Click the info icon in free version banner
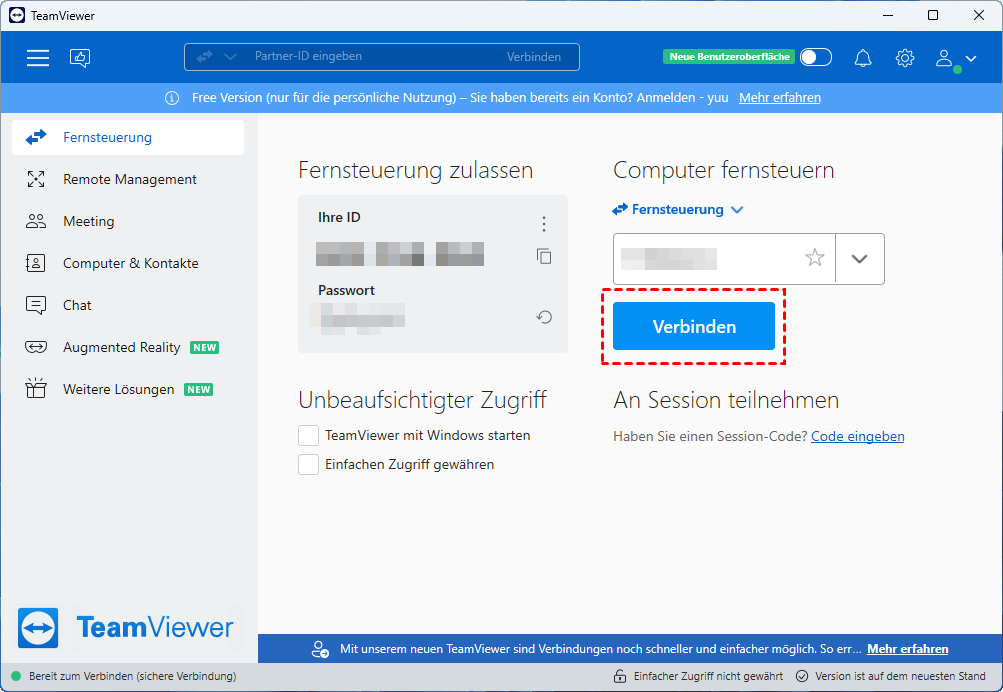This screenshot has height=692, width=1003. pos(172,98)
